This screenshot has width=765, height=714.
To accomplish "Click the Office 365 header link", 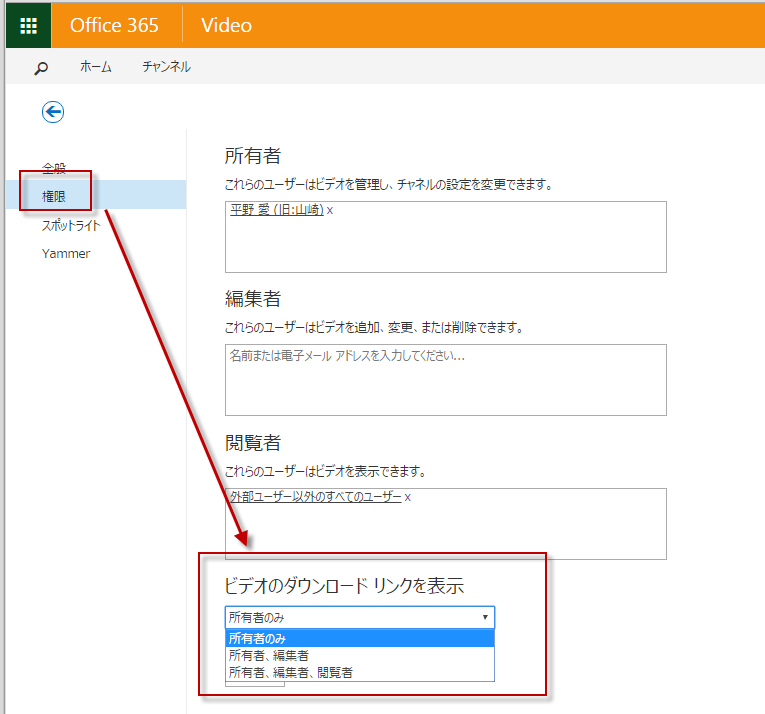I will (114, 25).
